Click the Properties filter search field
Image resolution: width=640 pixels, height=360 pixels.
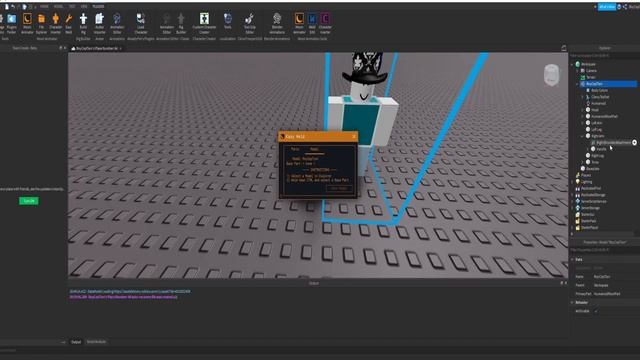coord(604,250)
